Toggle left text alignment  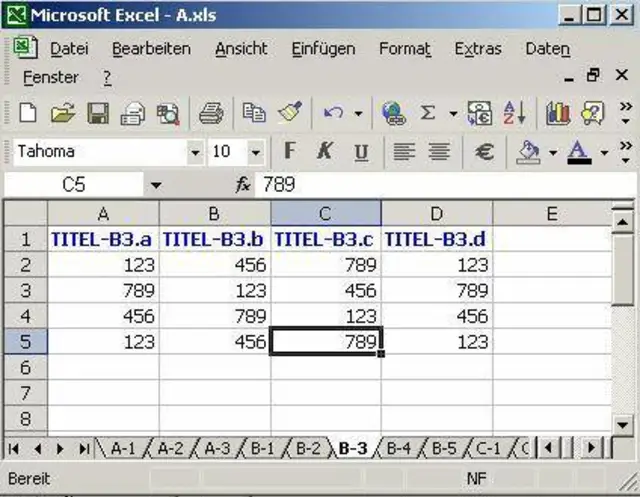click(404, 152)
